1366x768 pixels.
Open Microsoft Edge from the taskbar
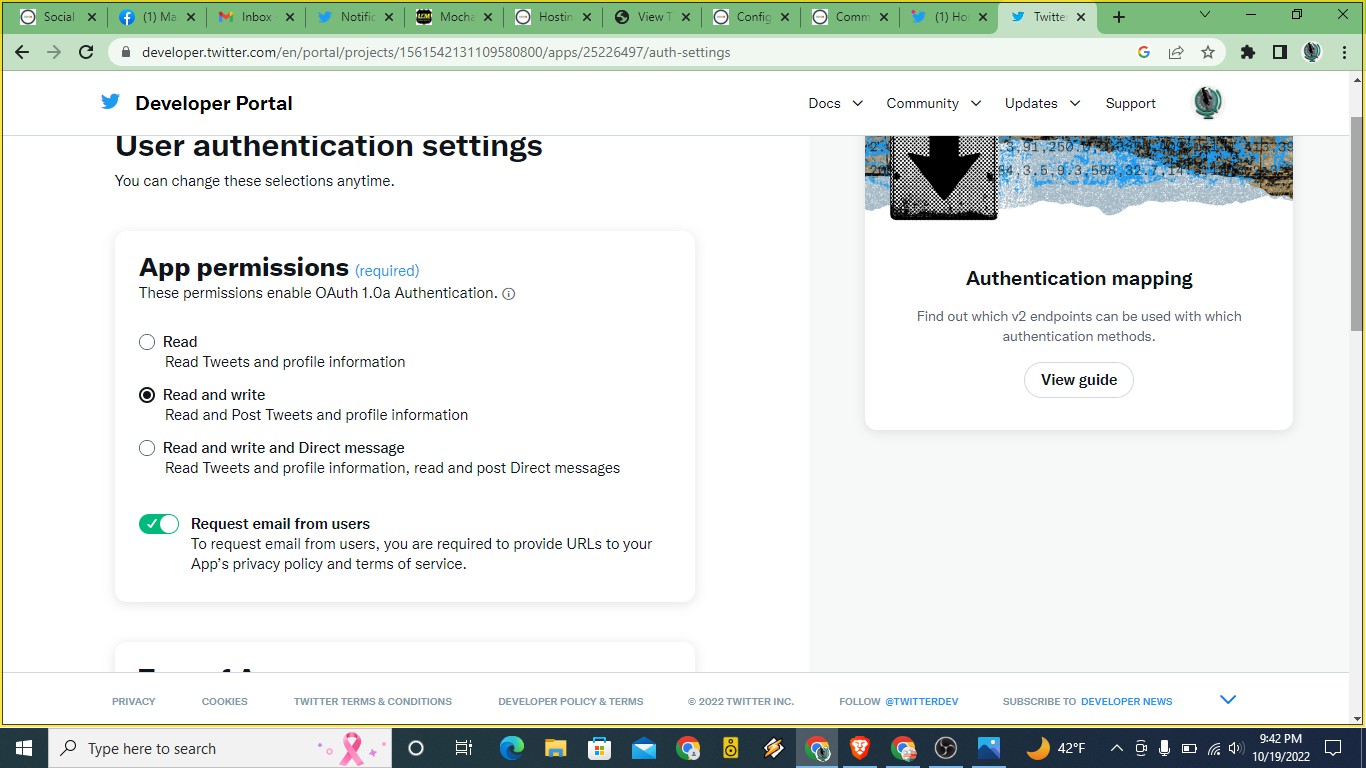pyautogui.click(x=511, y=748)
